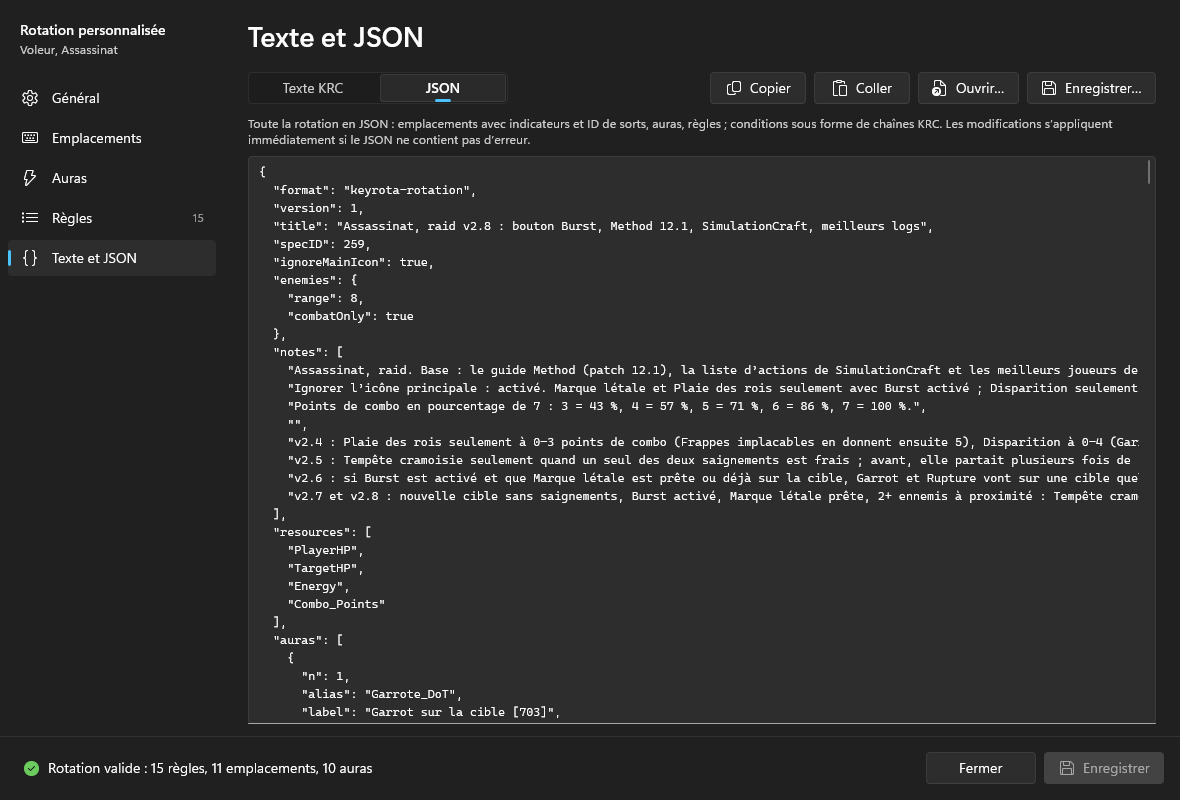Go to the Règles sidebar item
Screen dimensions: 1180x800
click(111, 217)
